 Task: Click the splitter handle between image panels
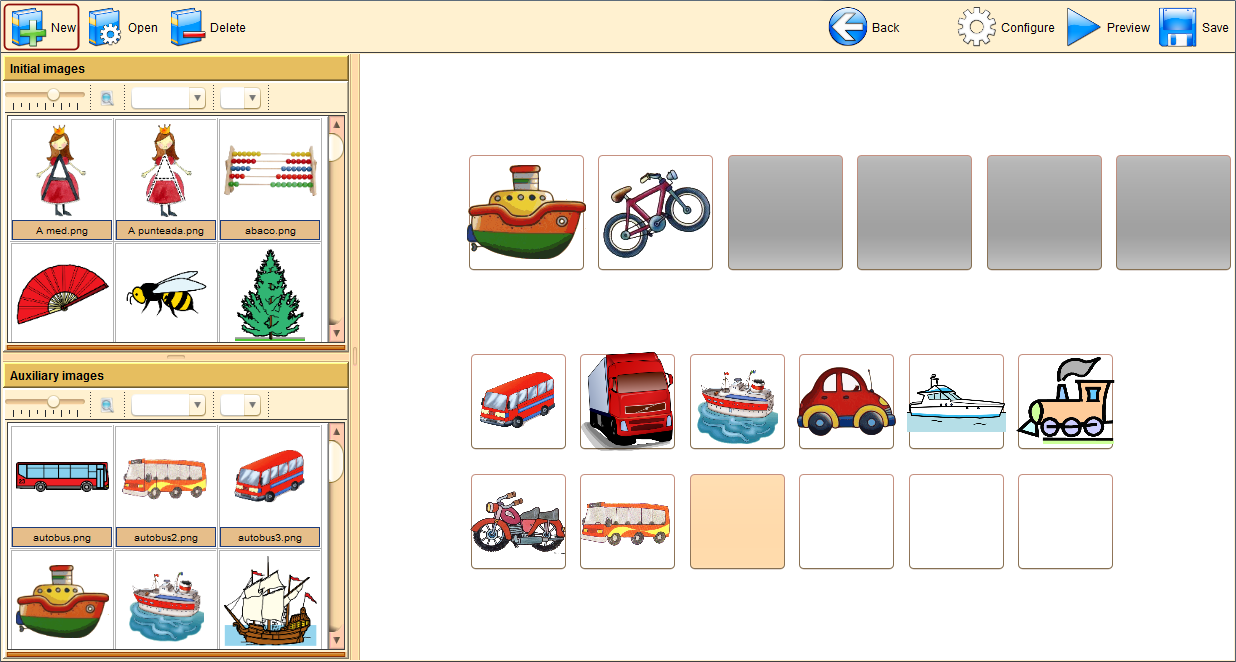coord(176,357)
